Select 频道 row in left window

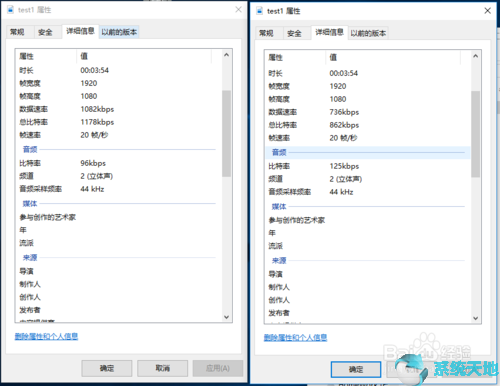point(118,176)
